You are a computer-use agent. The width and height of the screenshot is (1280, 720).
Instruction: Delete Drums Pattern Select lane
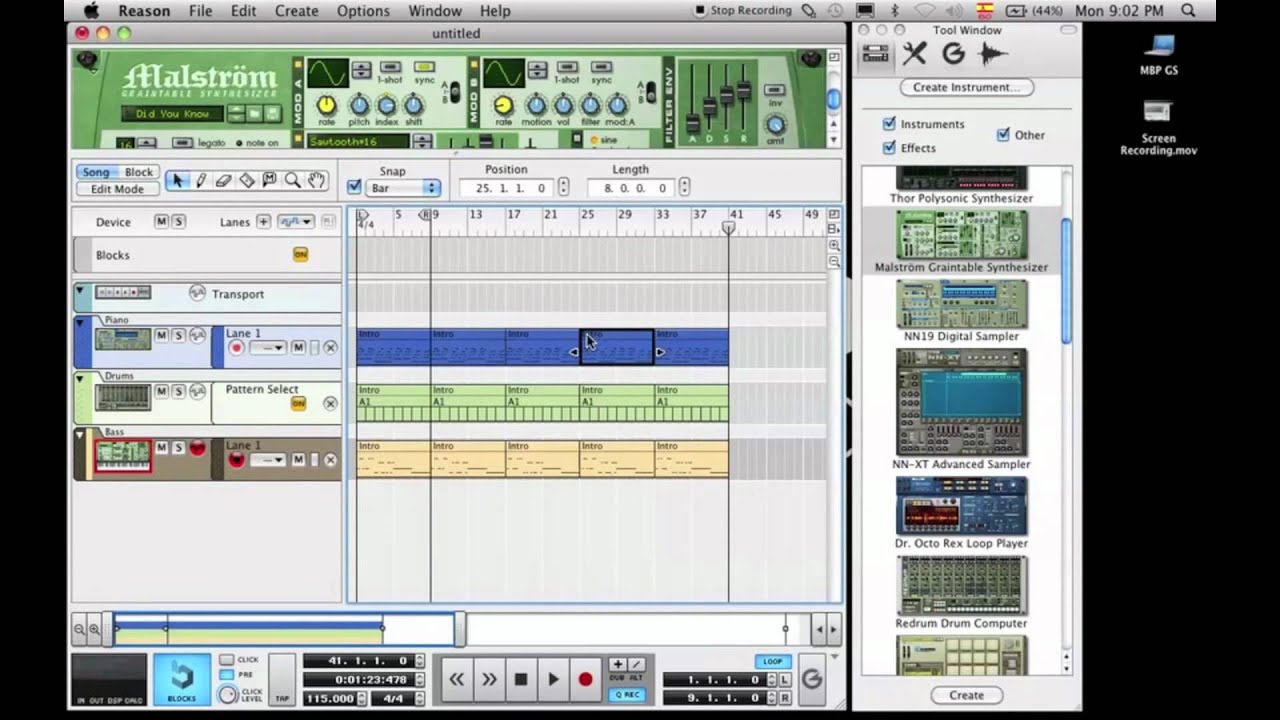pyautogui.click(x=330, y=403)
